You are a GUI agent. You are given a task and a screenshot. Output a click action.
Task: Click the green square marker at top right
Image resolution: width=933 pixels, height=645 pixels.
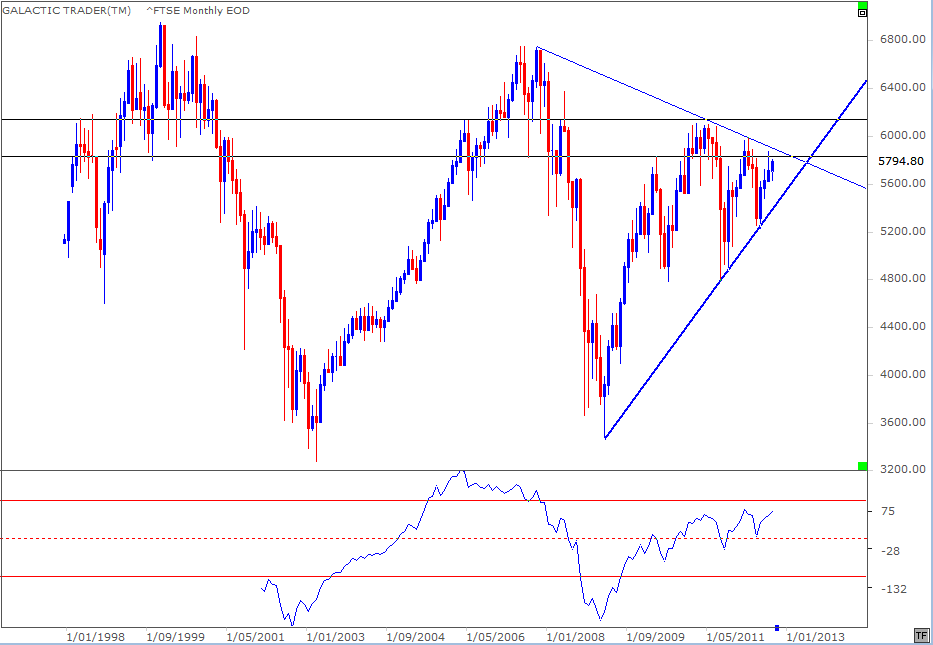pos(862,6)
